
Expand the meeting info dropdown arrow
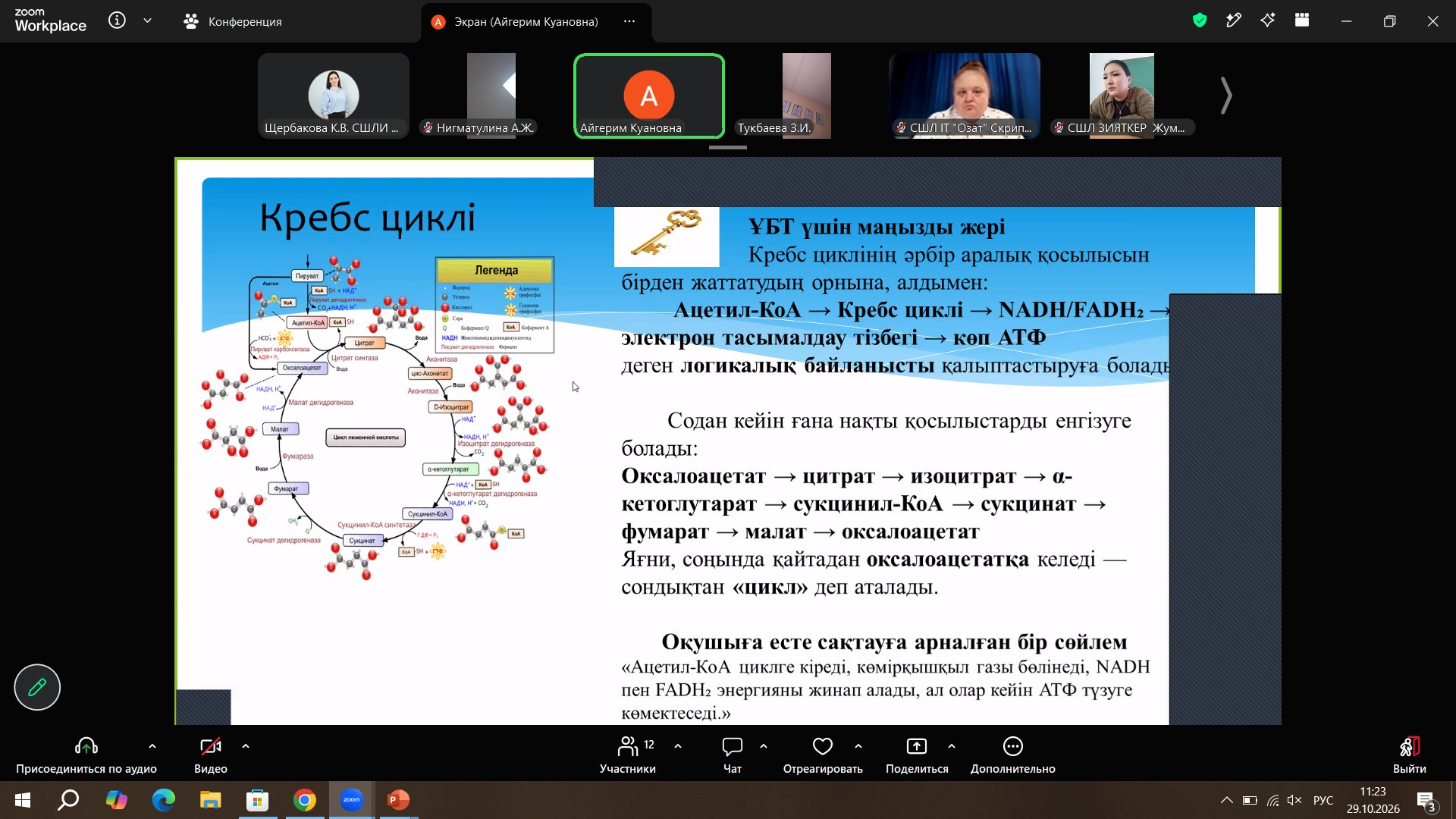pos(147,20)
